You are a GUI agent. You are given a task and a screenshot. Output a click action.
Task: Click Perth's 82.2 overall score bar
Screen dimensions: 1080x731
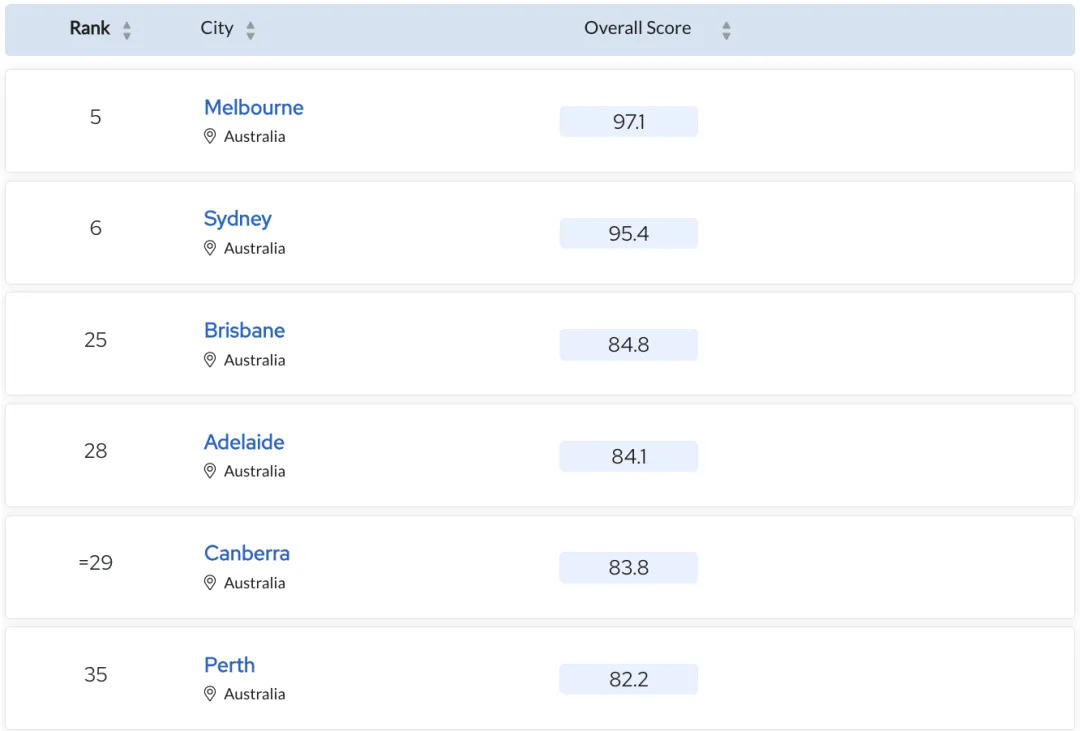click(x=628, y=680)
